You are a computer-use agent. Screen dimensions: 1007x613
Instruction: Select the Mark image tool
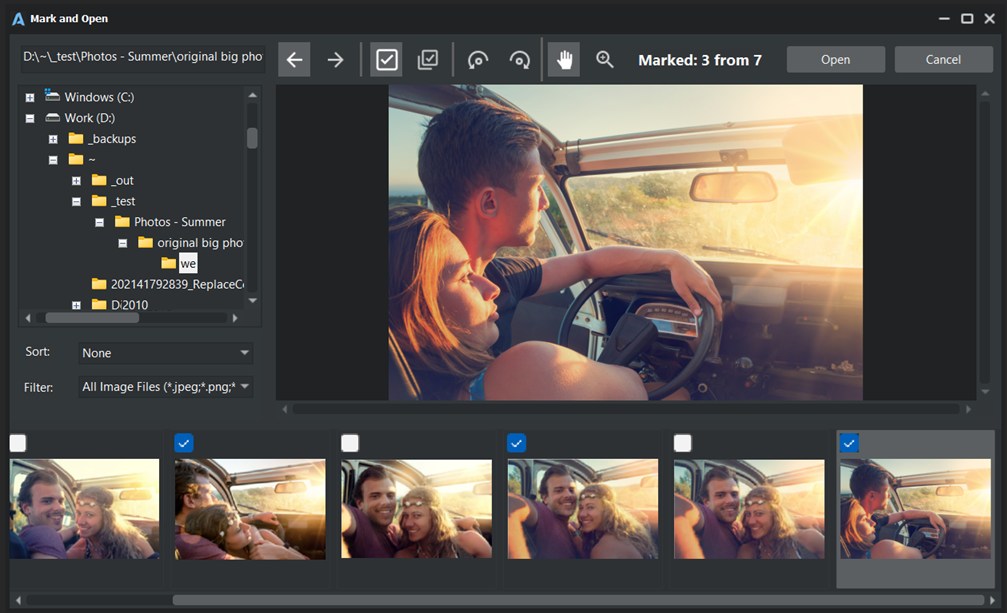pyautogui.click(x=386, y=59)
